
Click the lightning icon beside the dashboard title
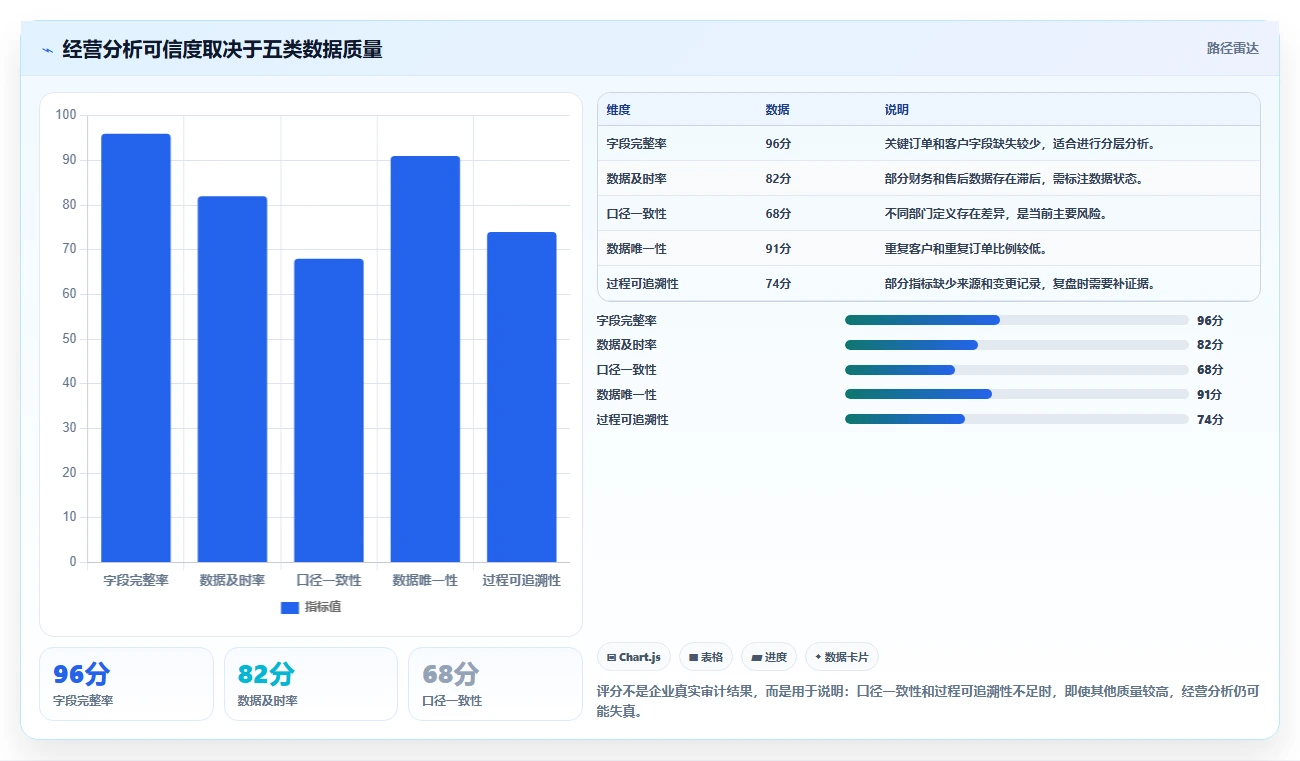tap(48, 50)
